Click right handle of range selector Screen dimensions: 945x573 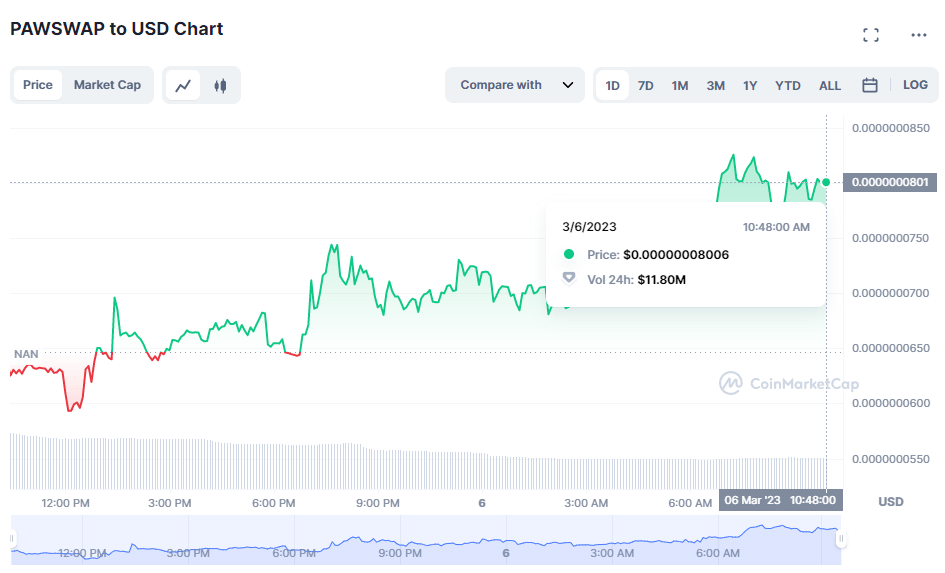pyautogui.click(x=841, y=539)
